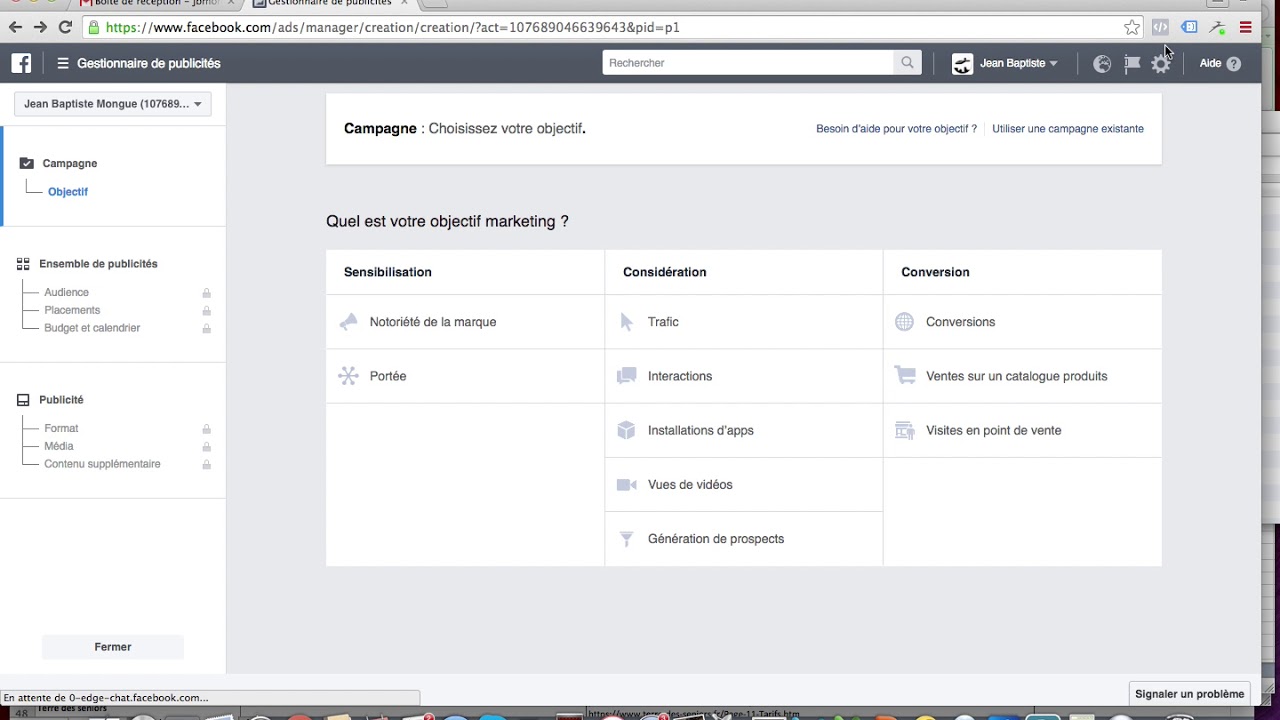1280x720 pixels.
Task: Click the Aide link in top bar
Action: pos(1210,63)
